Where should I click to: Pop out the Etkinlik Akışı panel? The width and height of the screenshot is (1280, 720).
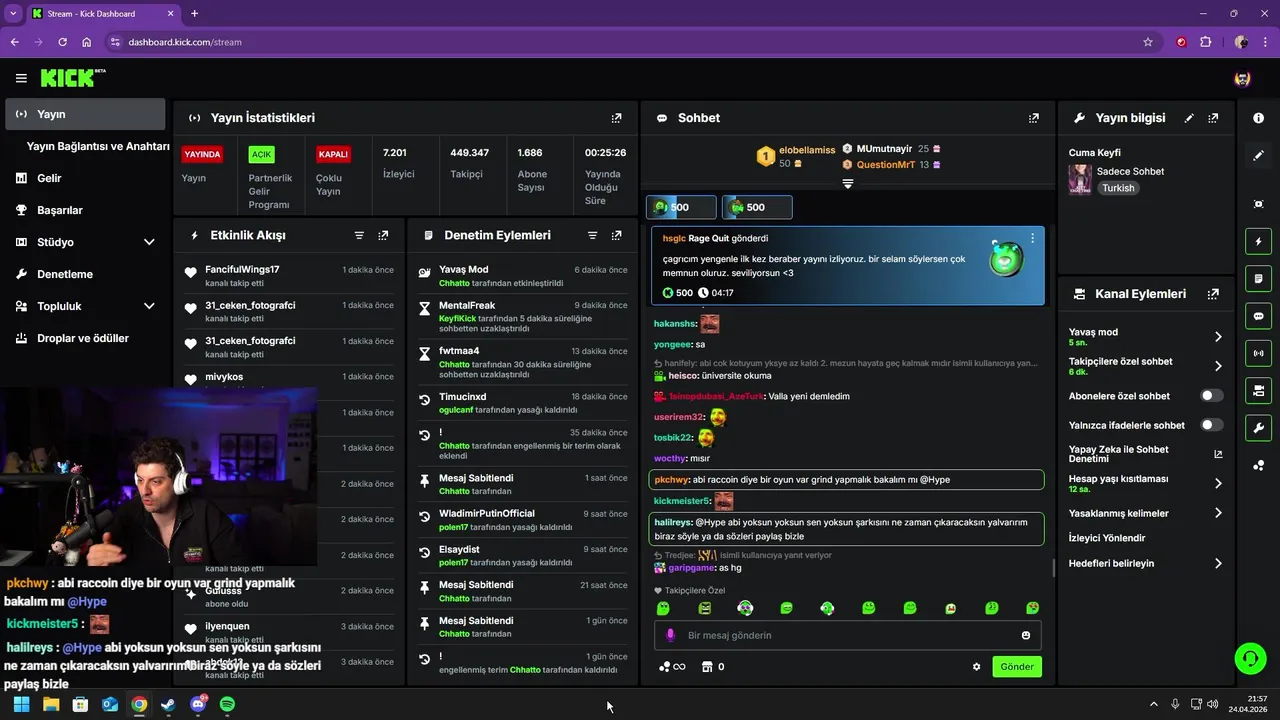click(383, 235)
